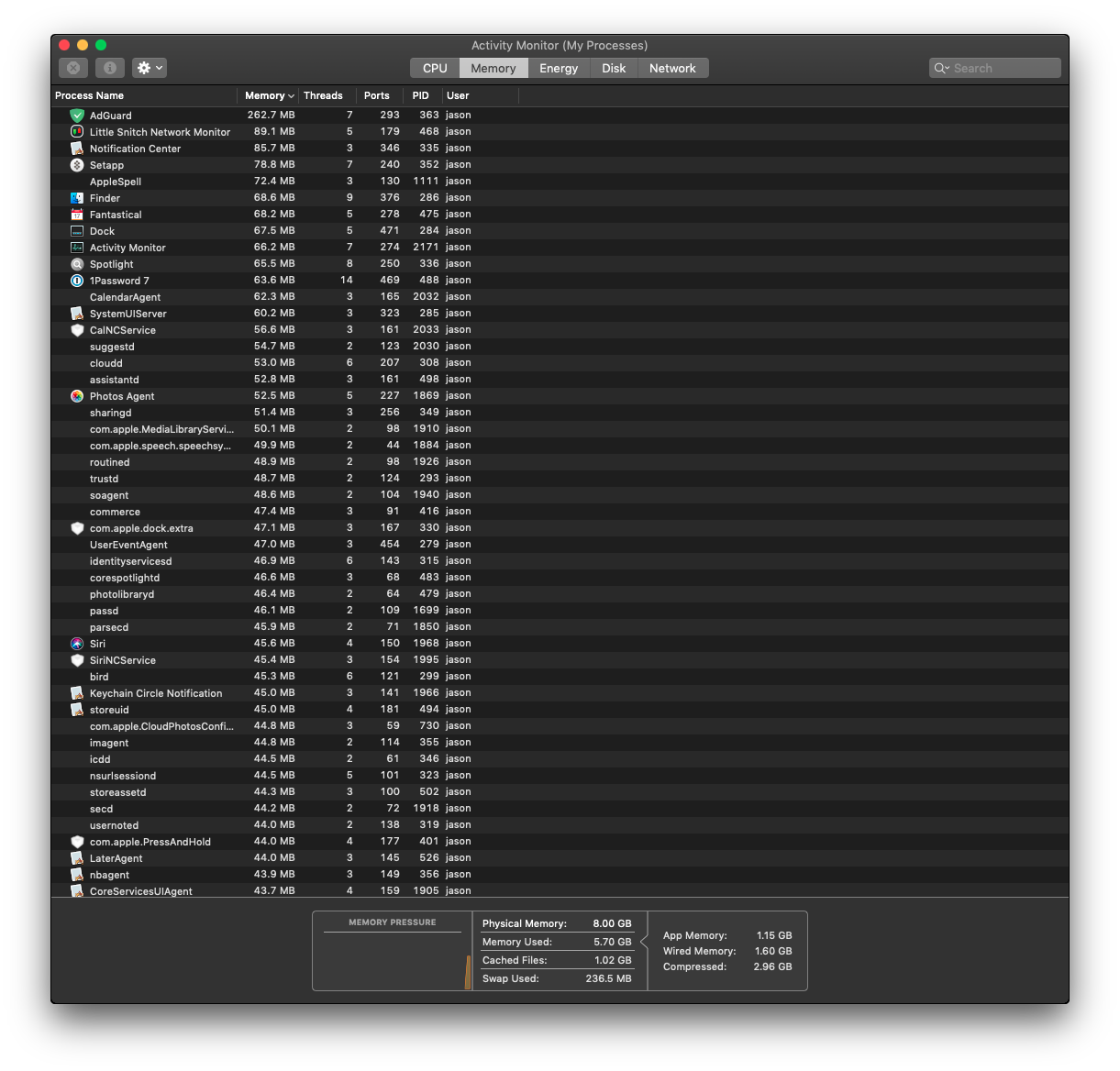The width and height of the screenshot is (1120, 1071).
Task: Click the Finder process icon
Action: [77, 198]
